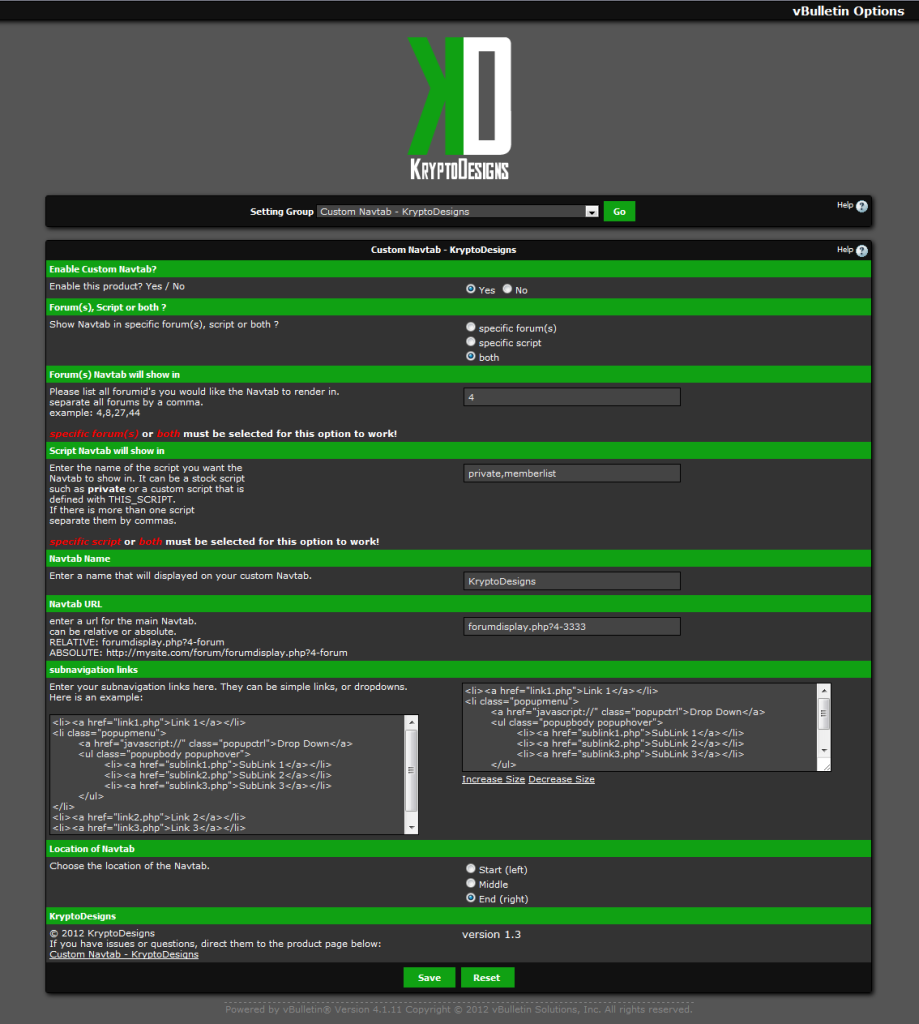
Task: Click the 'Script Navtab will show in' heading
Action: click(x=107, y=451)
